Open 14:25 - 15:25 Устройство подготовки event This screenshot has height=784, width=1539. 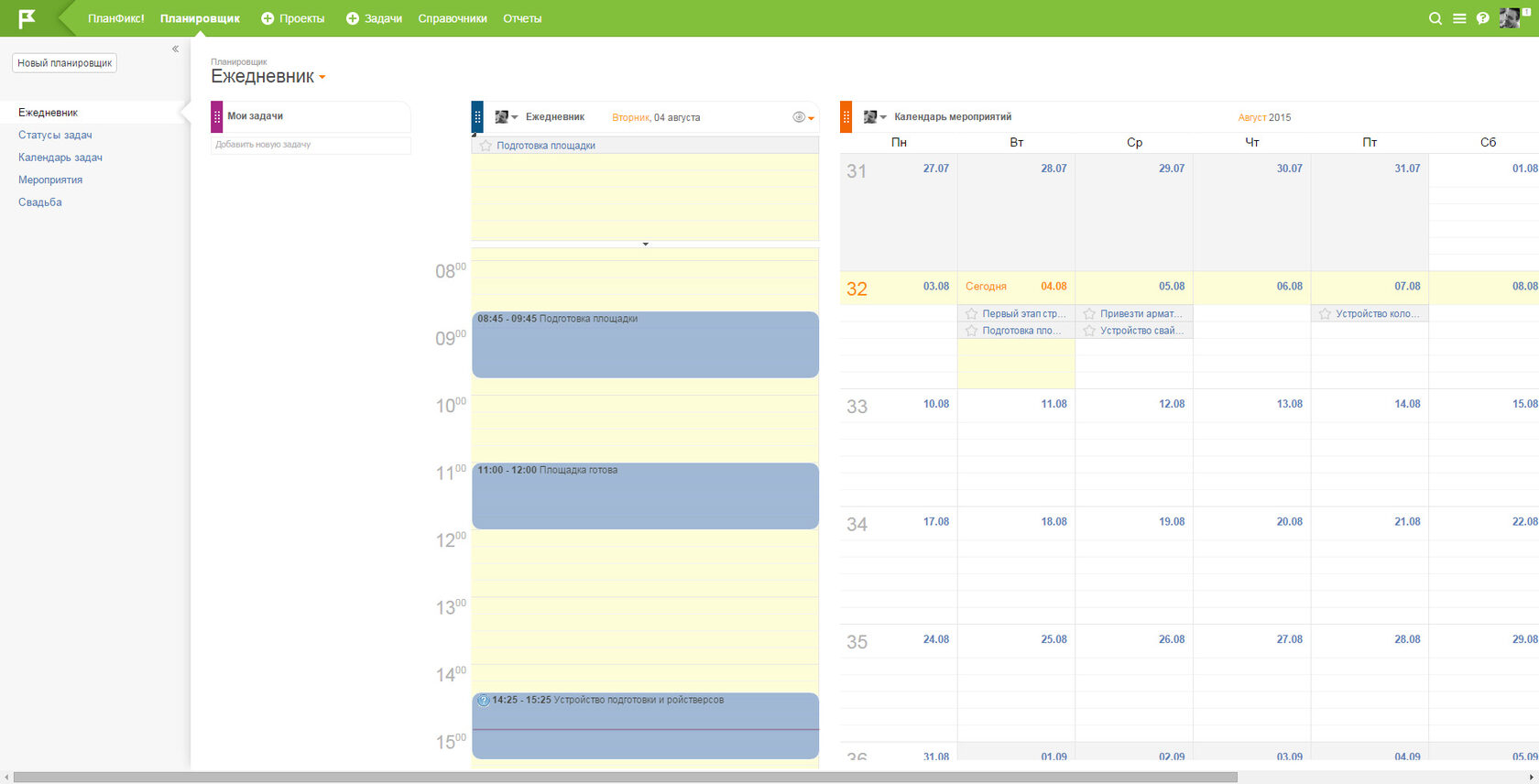click(x=645, y=725)
